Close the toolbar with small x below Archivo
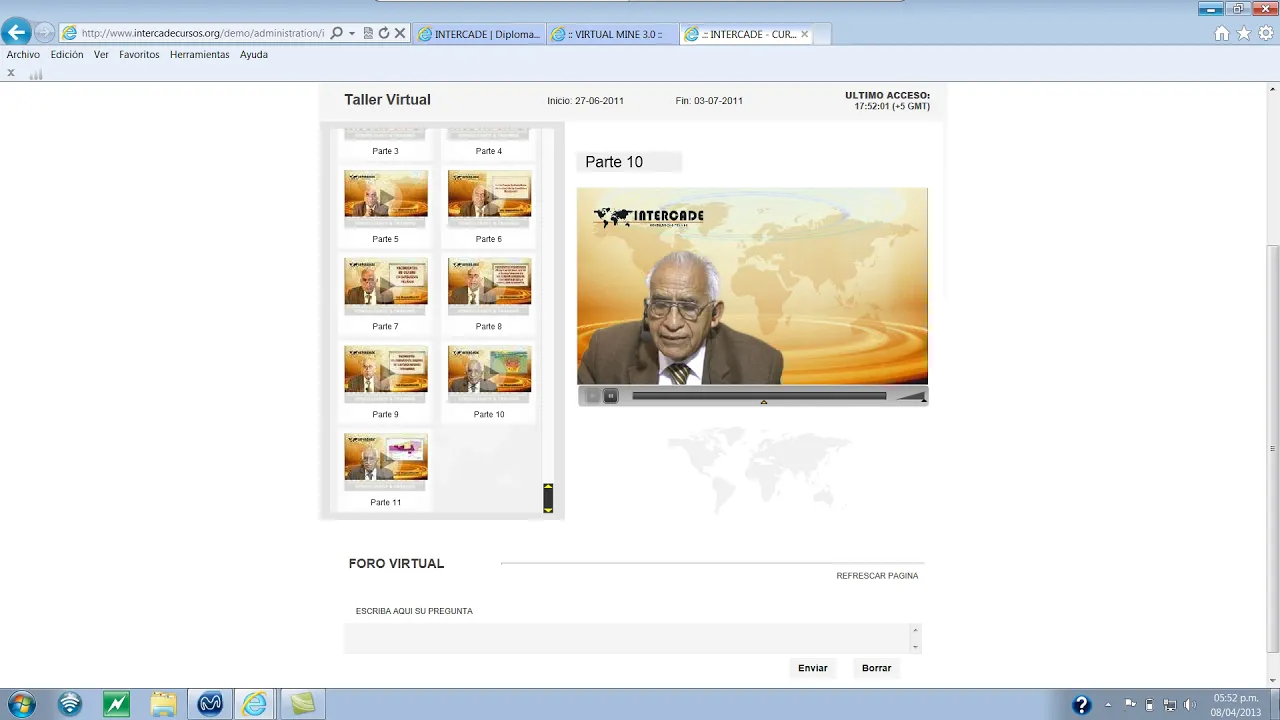The width and height of the screenshot is (1280, 720). (11, 73)
